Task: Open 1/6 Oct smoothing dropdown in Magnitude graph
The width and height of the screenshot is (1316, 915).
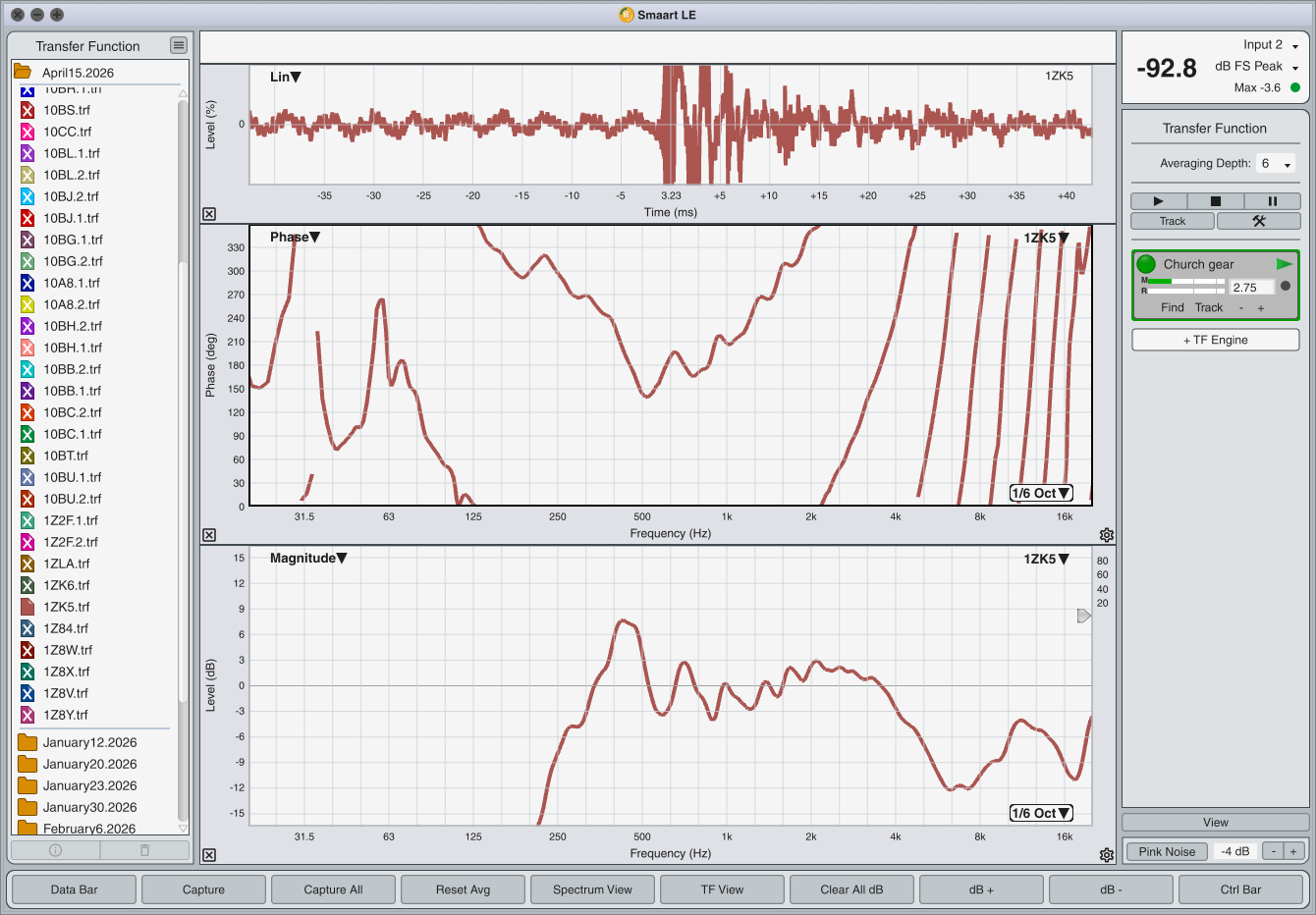Action: 1041,813
